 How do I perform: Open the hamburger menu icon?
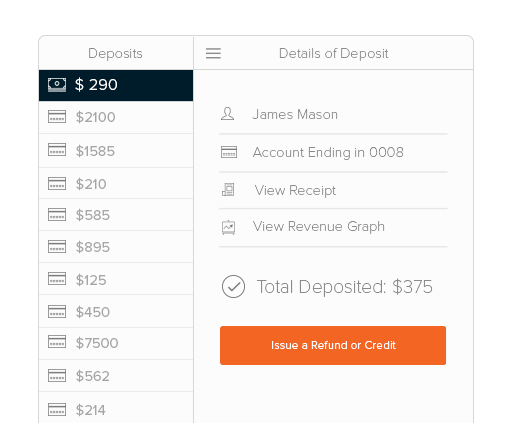[213, 53]
